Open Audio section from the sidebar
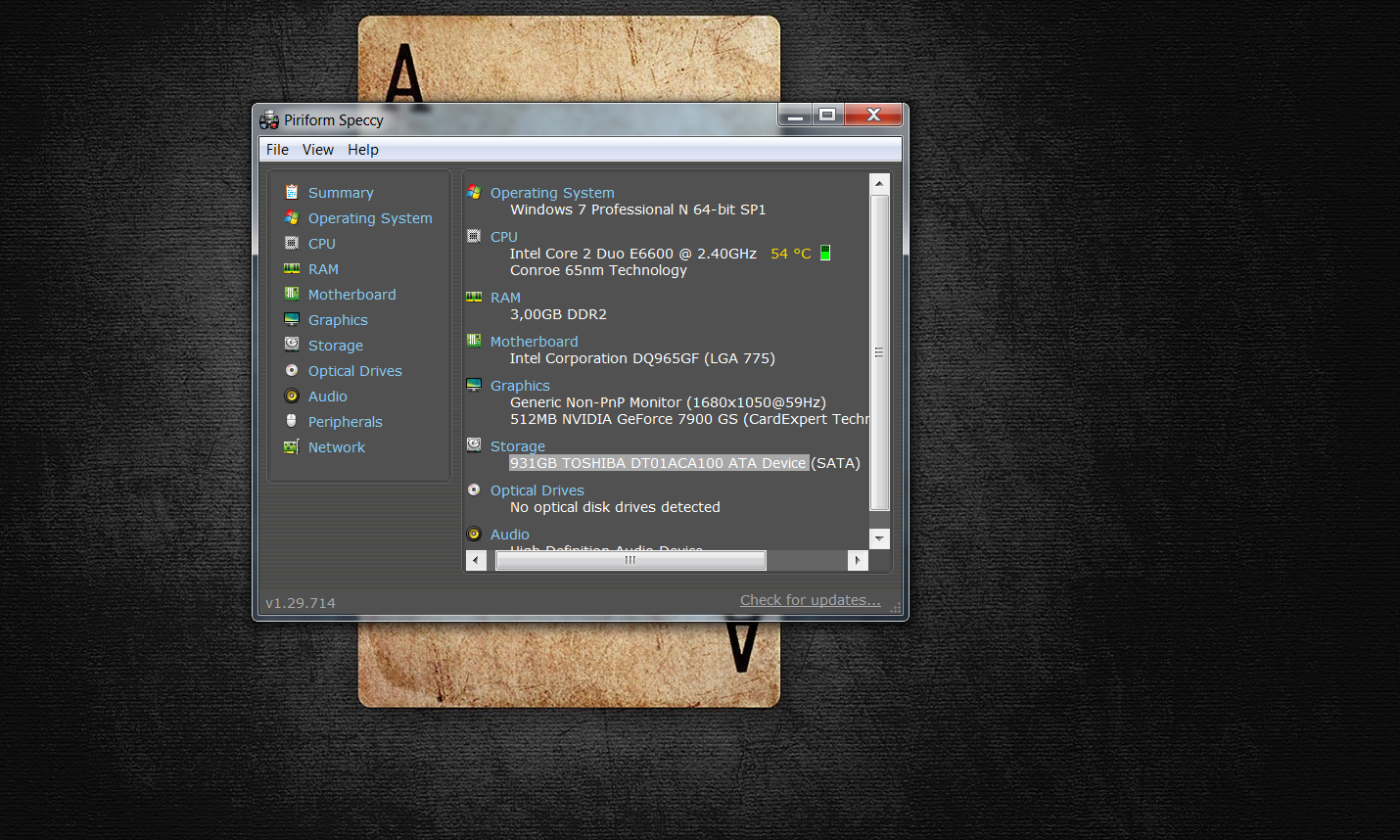 coord(328,397)
